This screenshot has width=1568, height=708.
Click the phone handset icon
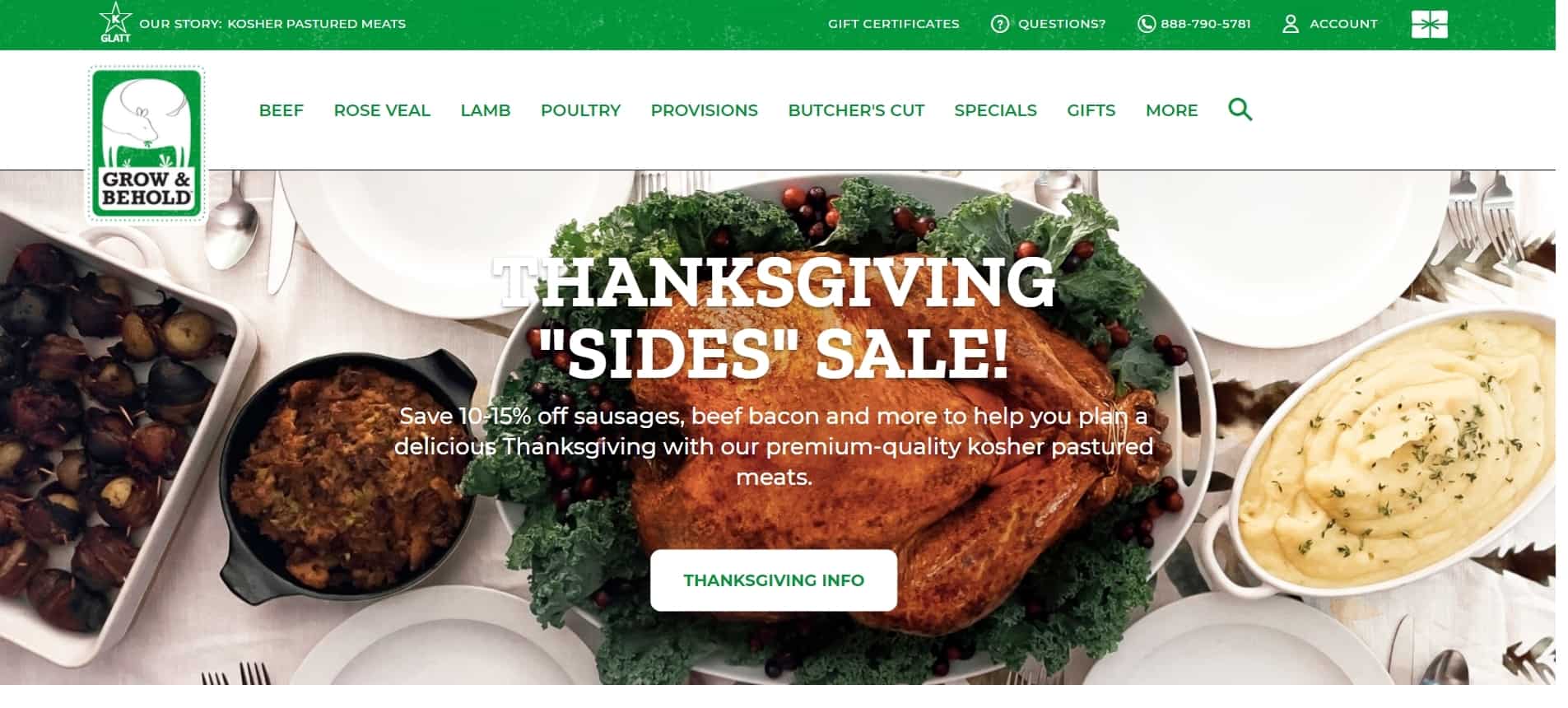pyautogui.click(x=1146, y=24)
